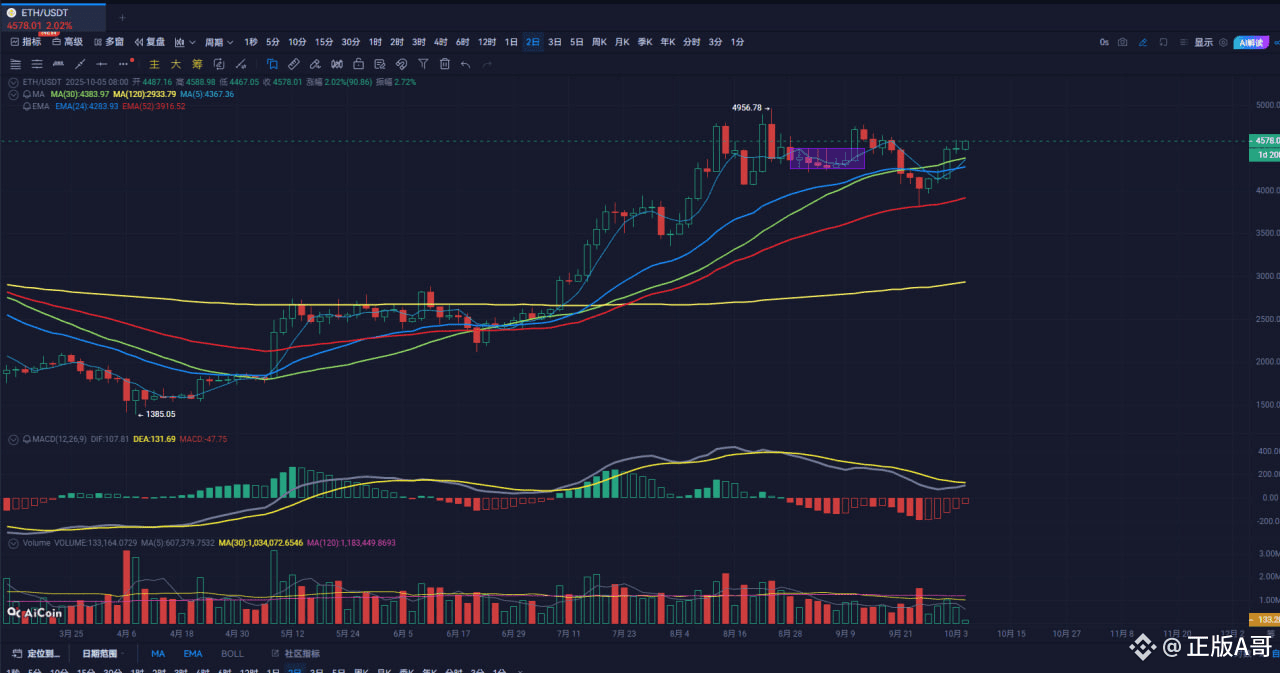
Task: Collapse the MACD indicator panel chevron
Action: [x=12, y=439]
